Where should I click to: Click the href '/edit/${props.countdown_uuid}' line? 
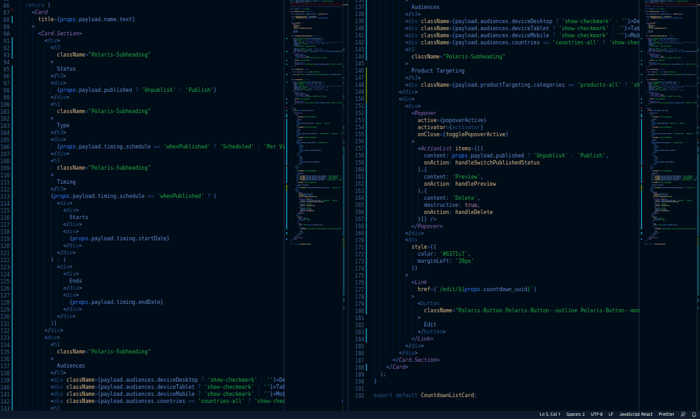477,289
